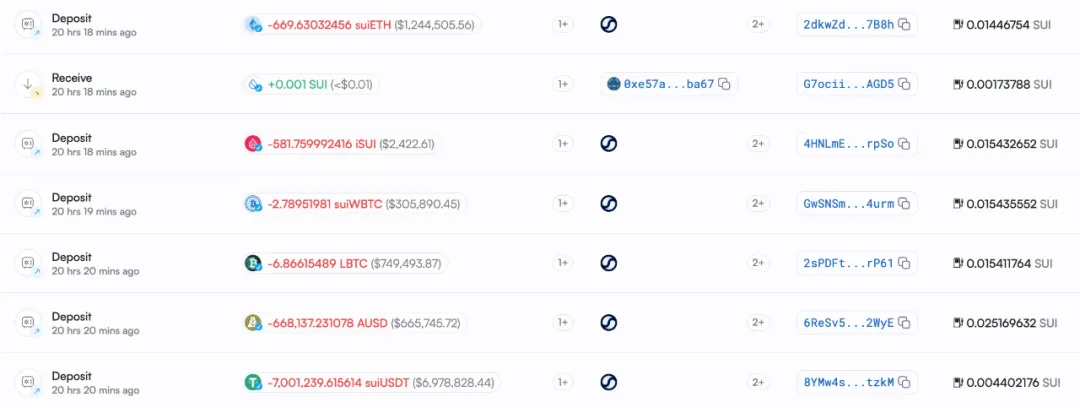Click the -668,137.231078 AUSD amount pill
The image size is (1080, 408).
364,323
